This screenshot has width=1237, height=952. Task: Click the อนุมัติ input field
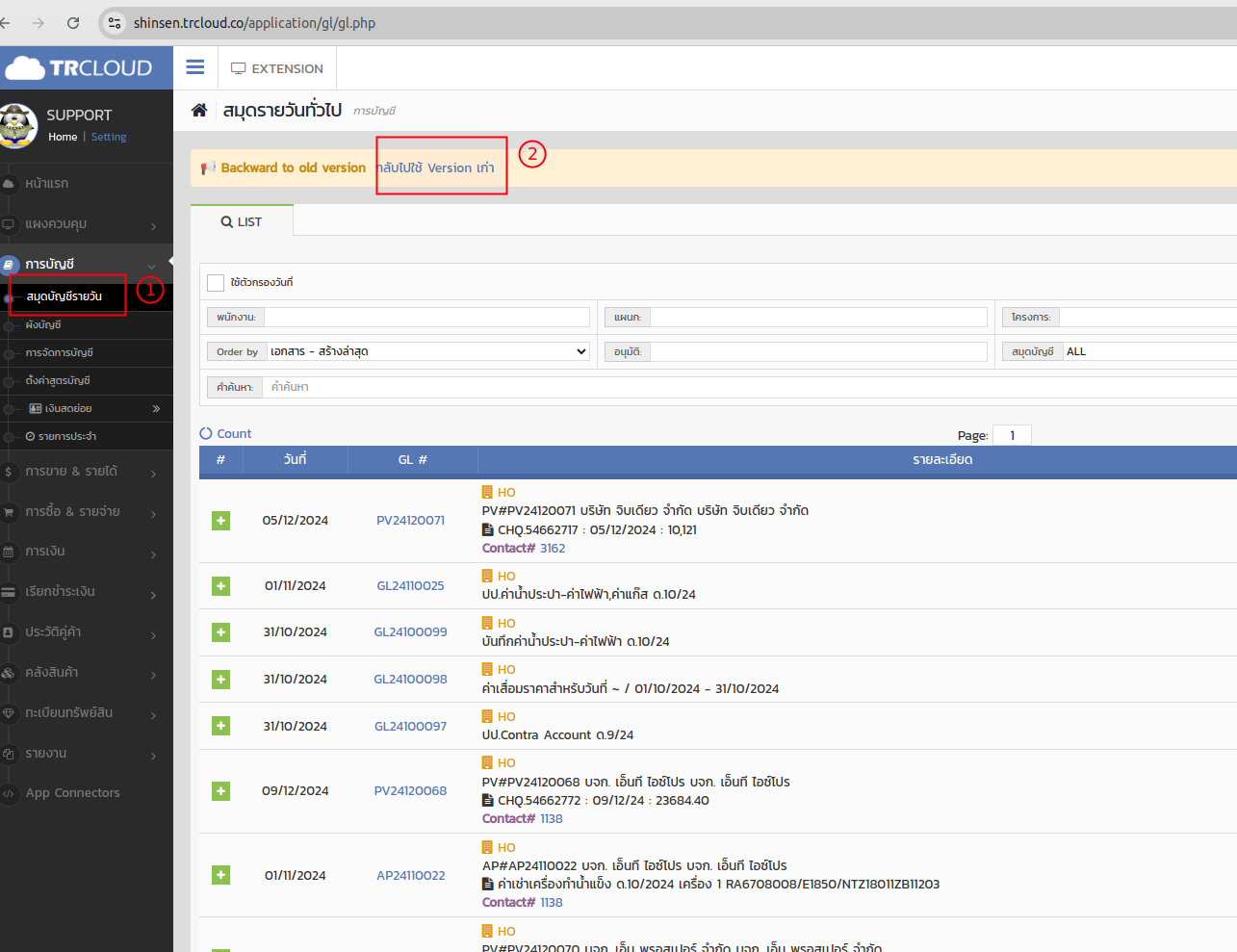(x=819, y=351)
